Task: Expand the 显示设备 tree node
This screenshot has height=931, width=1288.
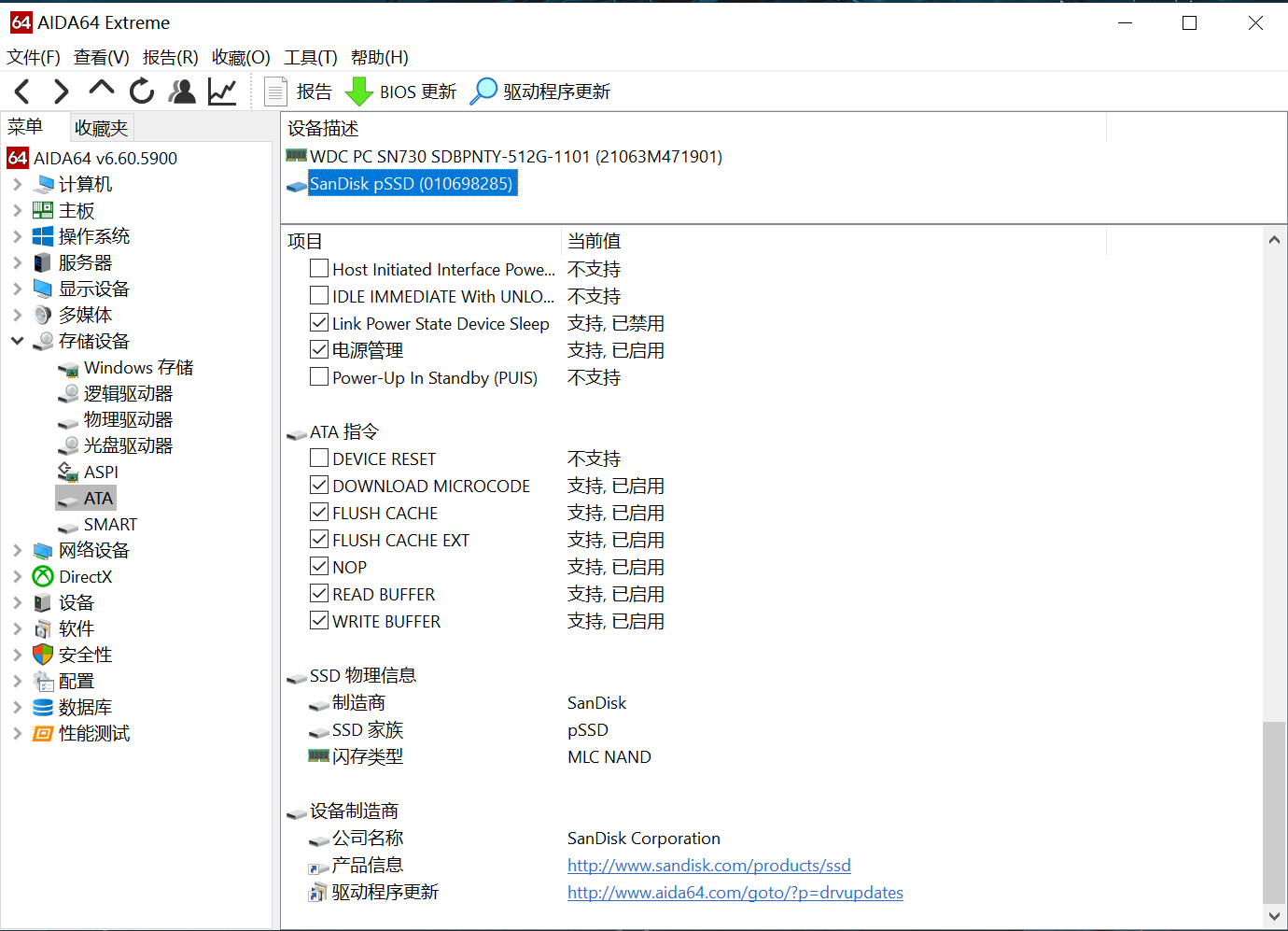Action: point(17,289)
